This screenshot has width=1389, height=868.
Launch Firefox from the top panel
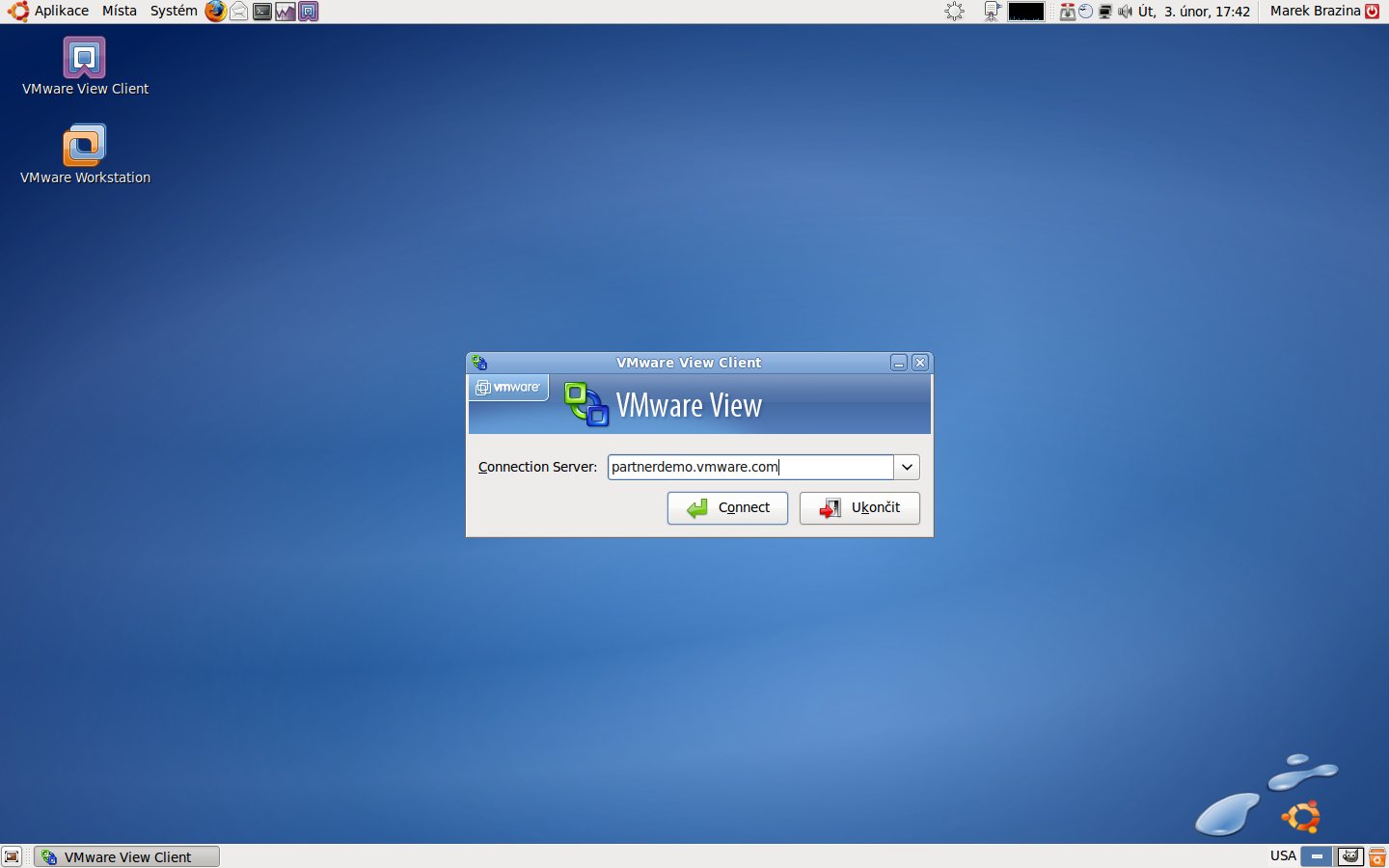click(215, 12)
